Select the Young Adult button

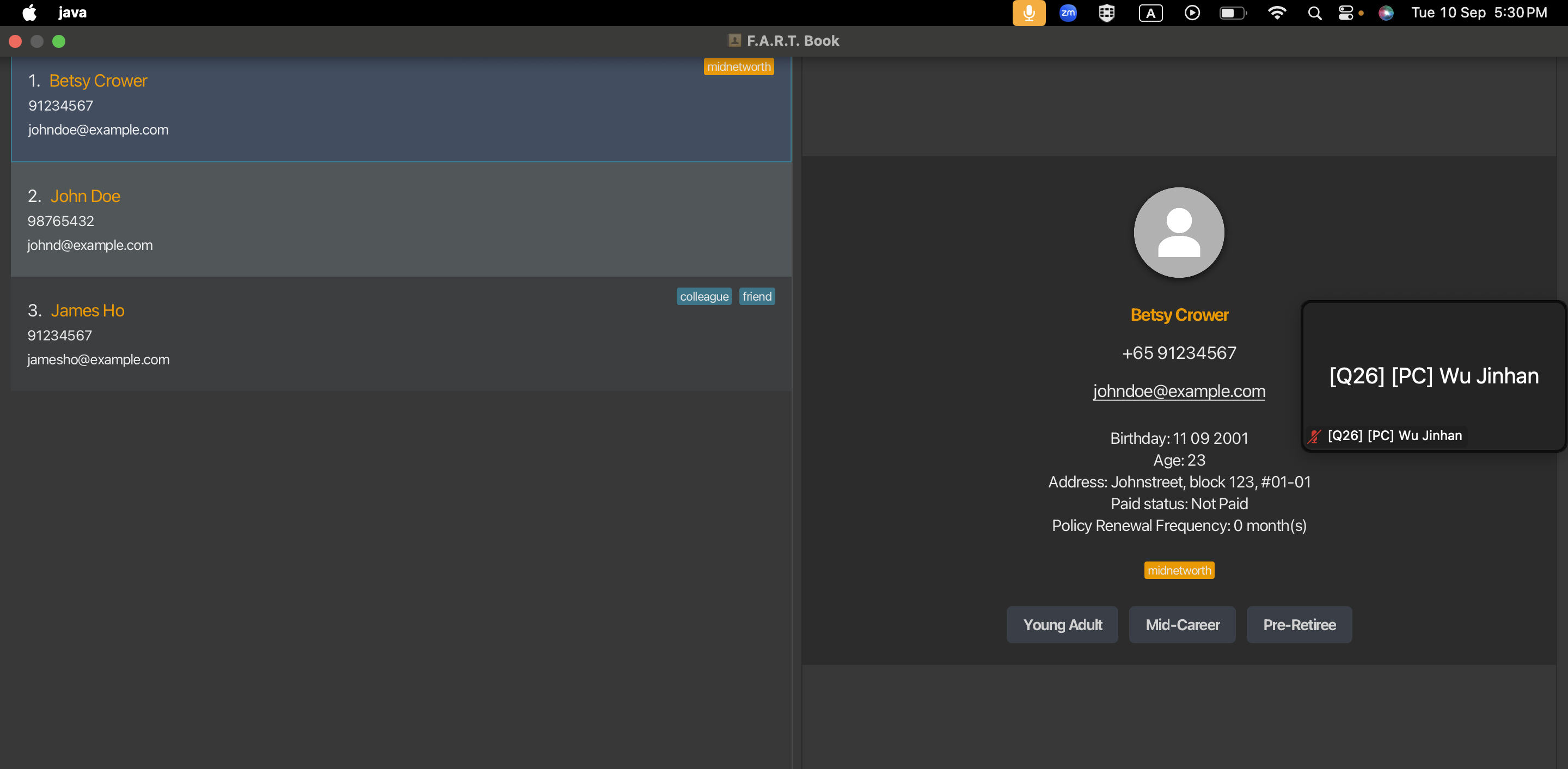coord(1062,625)
